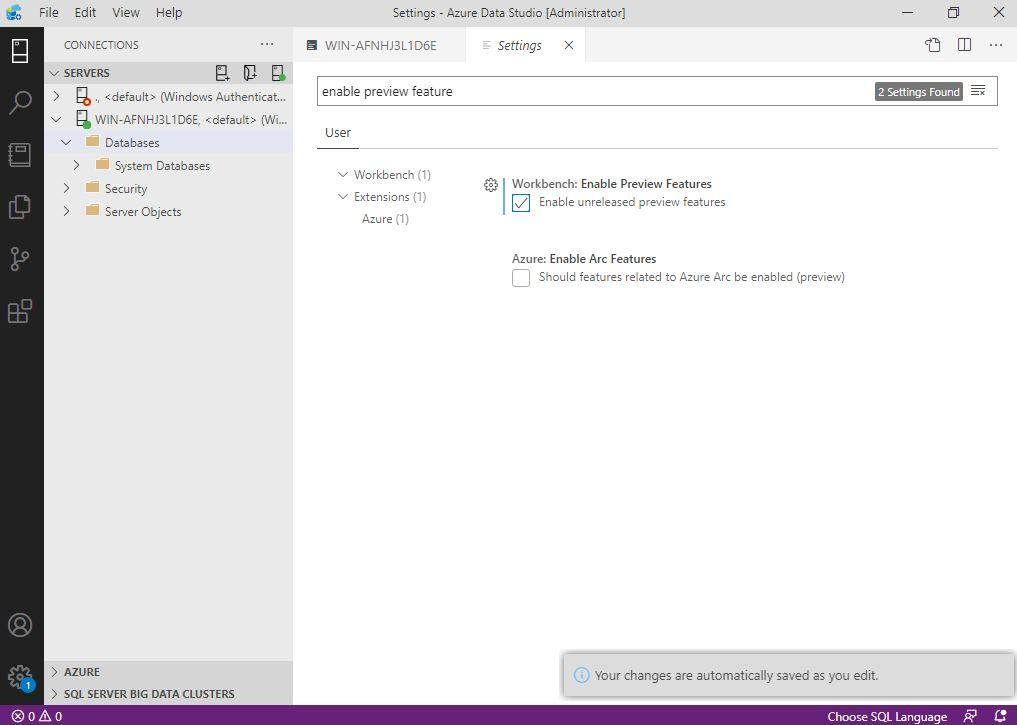Click the changes automatically saved notification
Screen dimensions: 1017x725
pos(788,675)
